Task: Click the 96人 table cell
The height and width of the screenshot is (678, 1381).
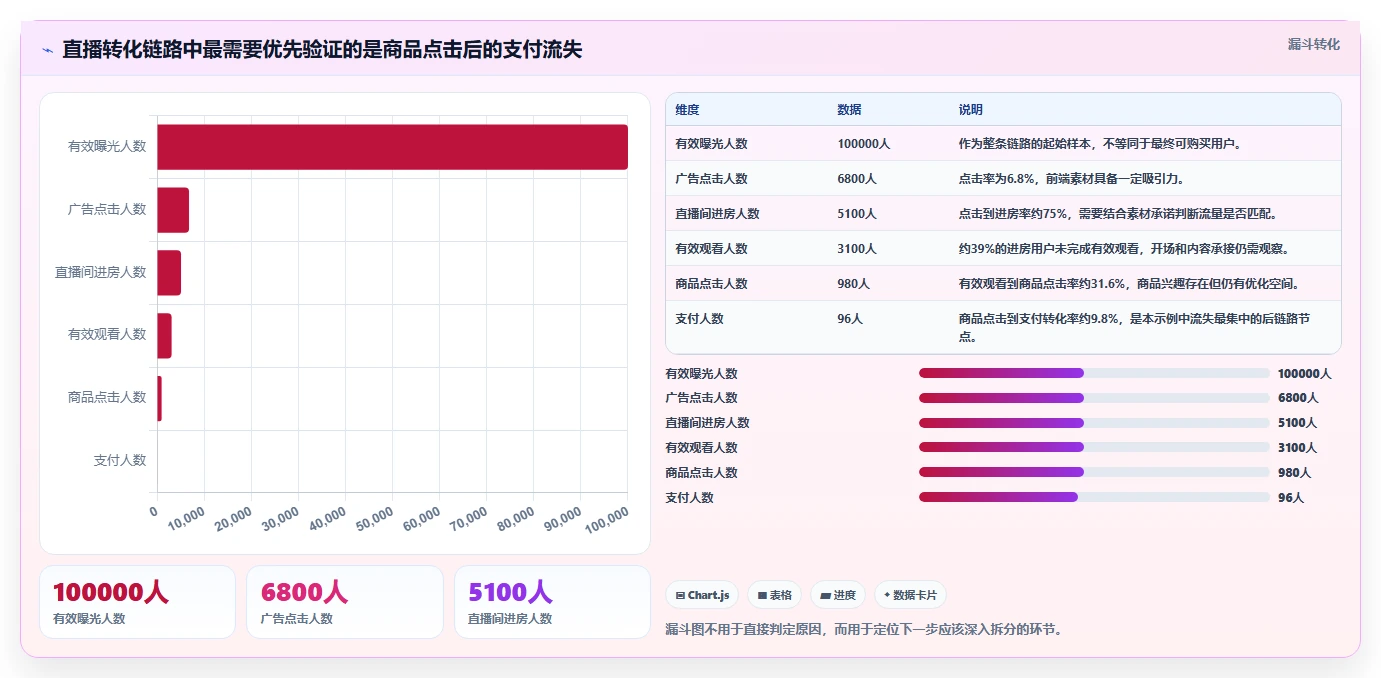Action: [850, 319]
